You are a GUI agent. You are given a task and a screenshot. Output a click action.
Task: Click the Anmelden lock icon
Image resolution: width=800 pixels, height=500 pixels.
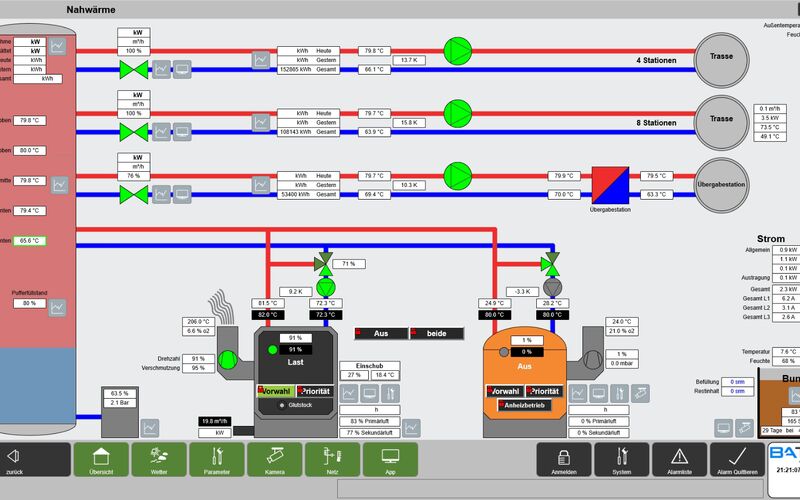tap(564, 460)
